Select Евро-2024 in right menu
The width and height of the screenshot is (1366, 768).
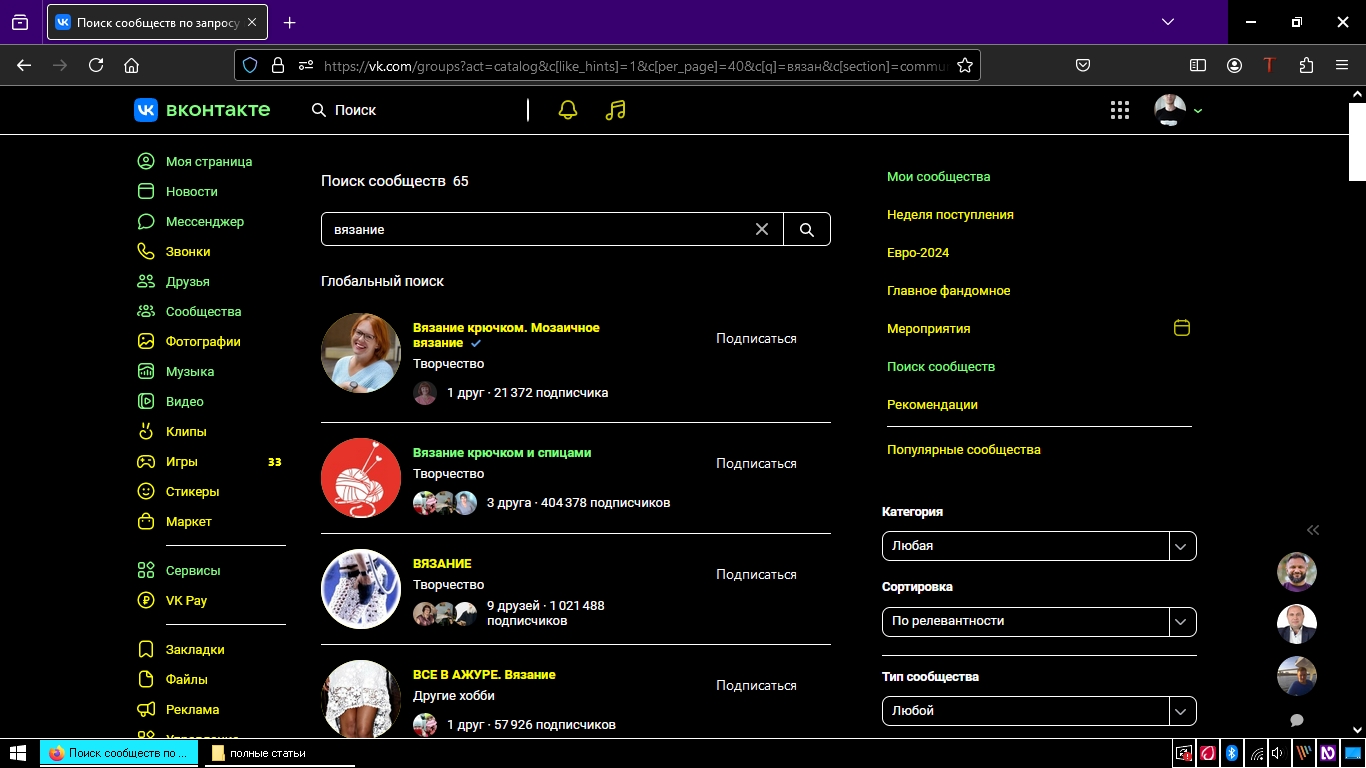pyautogui.click(x=918, y=253)
